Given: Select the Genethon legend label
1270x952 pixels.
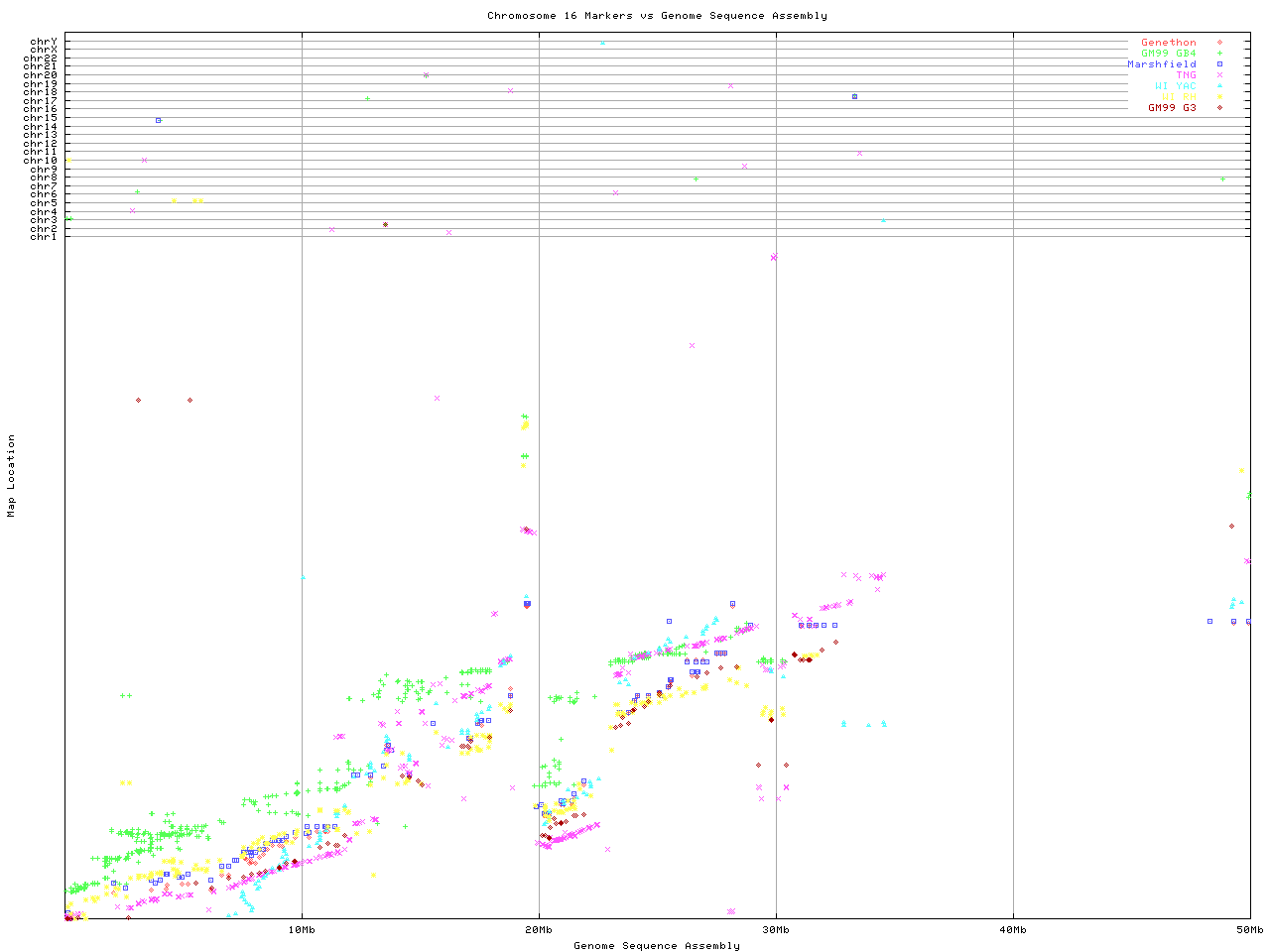Looking at the screenshot, I should coord(1168,43).
